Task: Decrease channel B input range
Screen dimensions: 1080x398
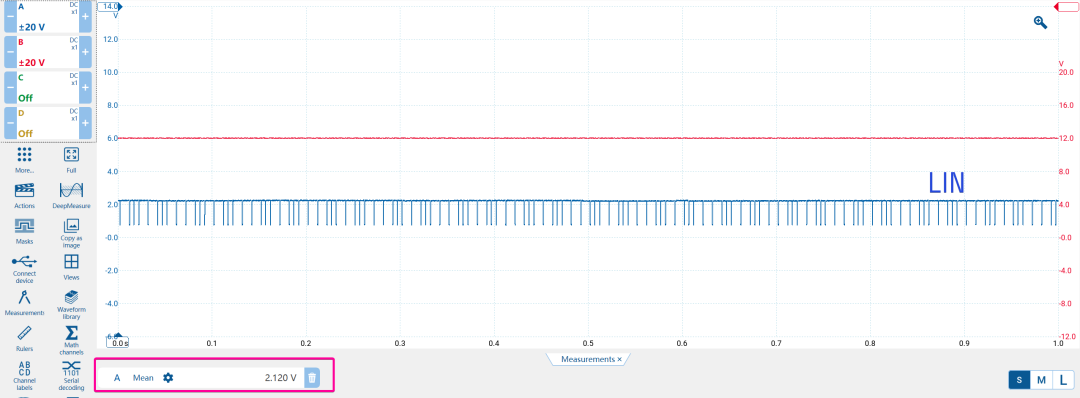Action: (x=10, y=52)
